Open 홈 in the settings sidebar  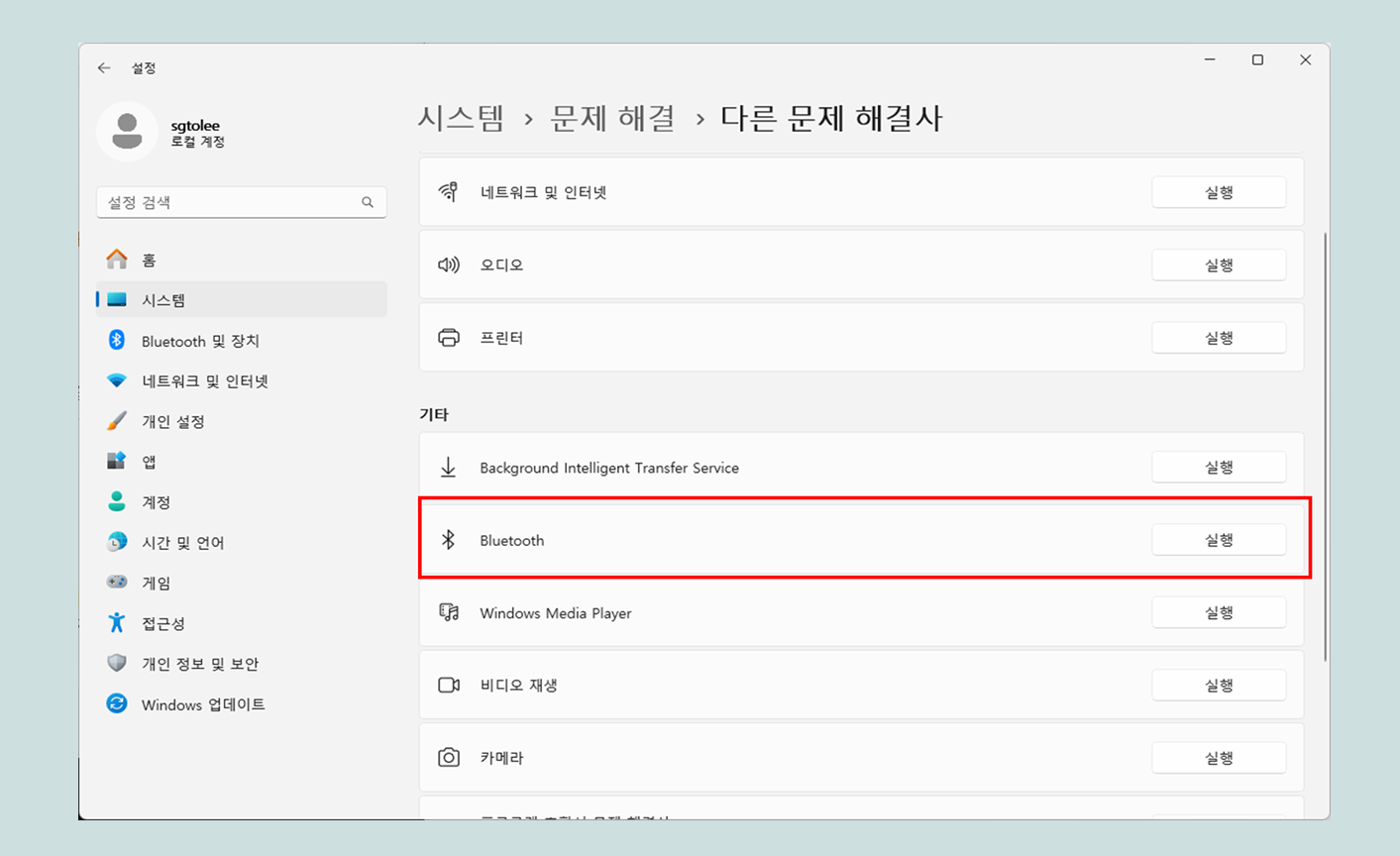[x=149, y=260]
